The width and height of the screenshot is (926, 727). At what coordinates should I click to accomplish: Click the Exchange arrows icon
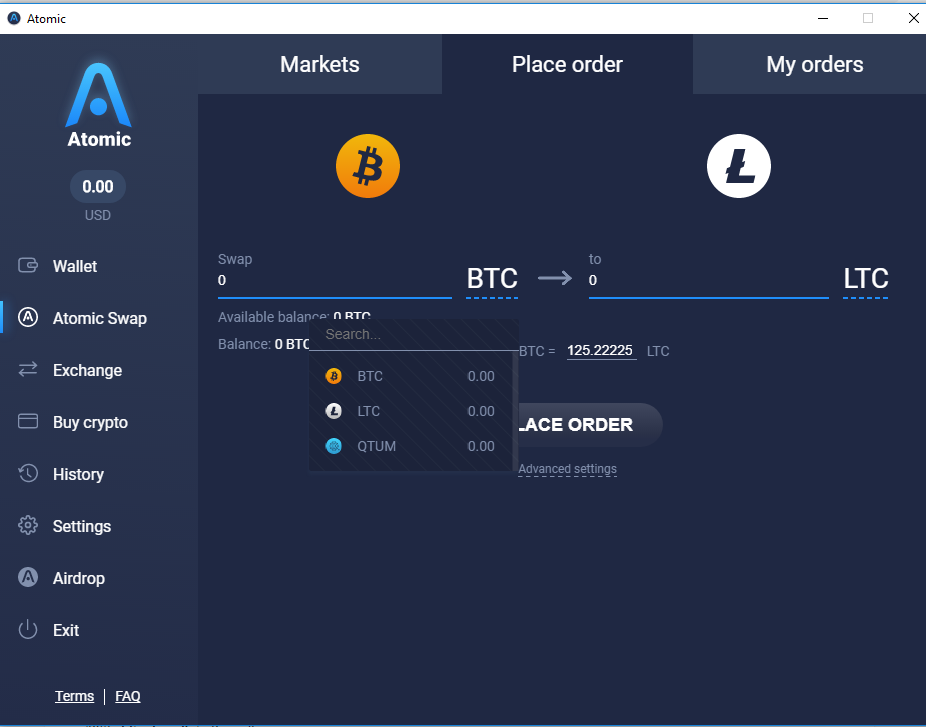click(28, 369)
